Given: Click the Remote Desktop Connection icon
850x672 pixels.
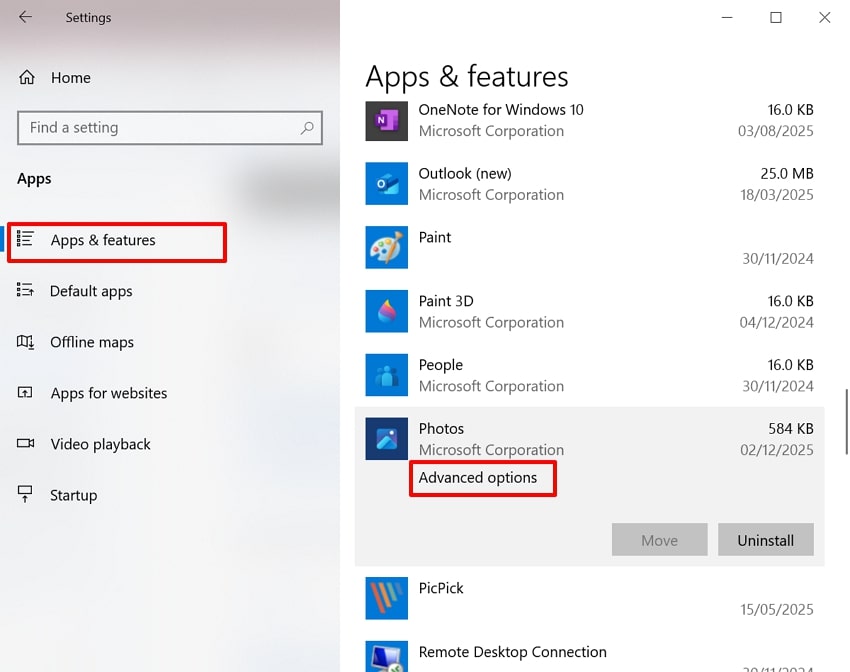Looking at the screenshot, I should (x=386, y=658).
